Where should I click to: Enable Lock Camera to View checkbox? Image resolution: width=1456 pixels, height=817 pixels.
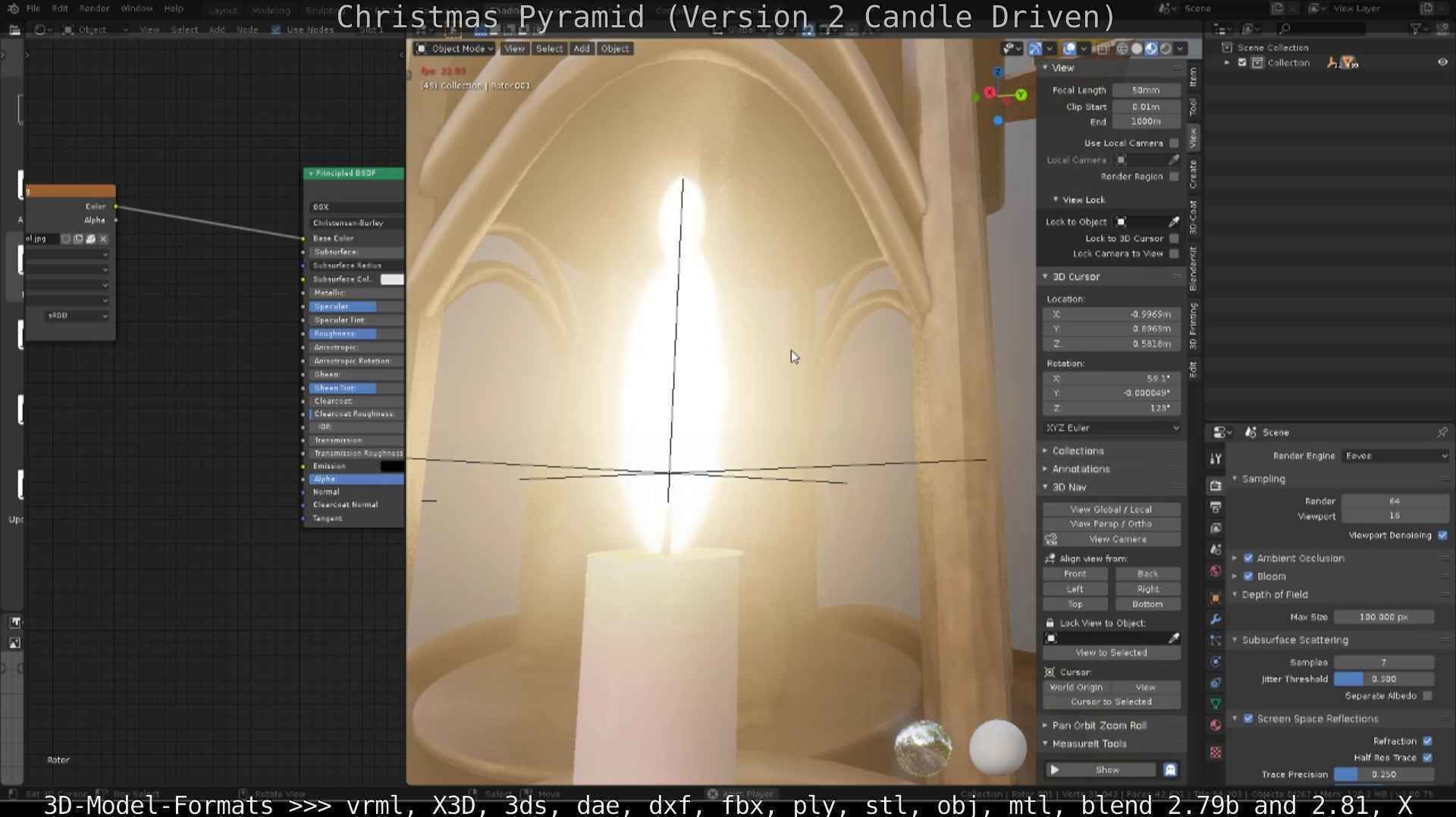coord(1174,254)
